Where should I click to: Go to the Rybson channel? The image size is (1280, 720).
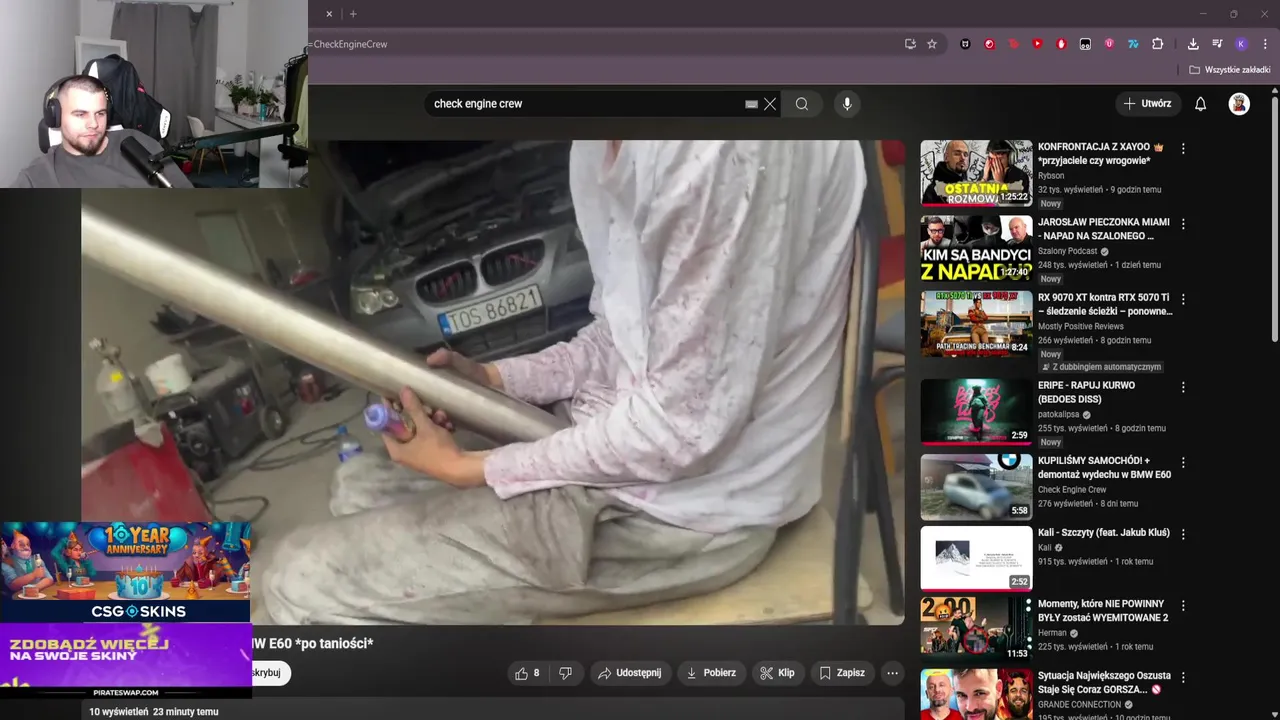pos(1051,176)
